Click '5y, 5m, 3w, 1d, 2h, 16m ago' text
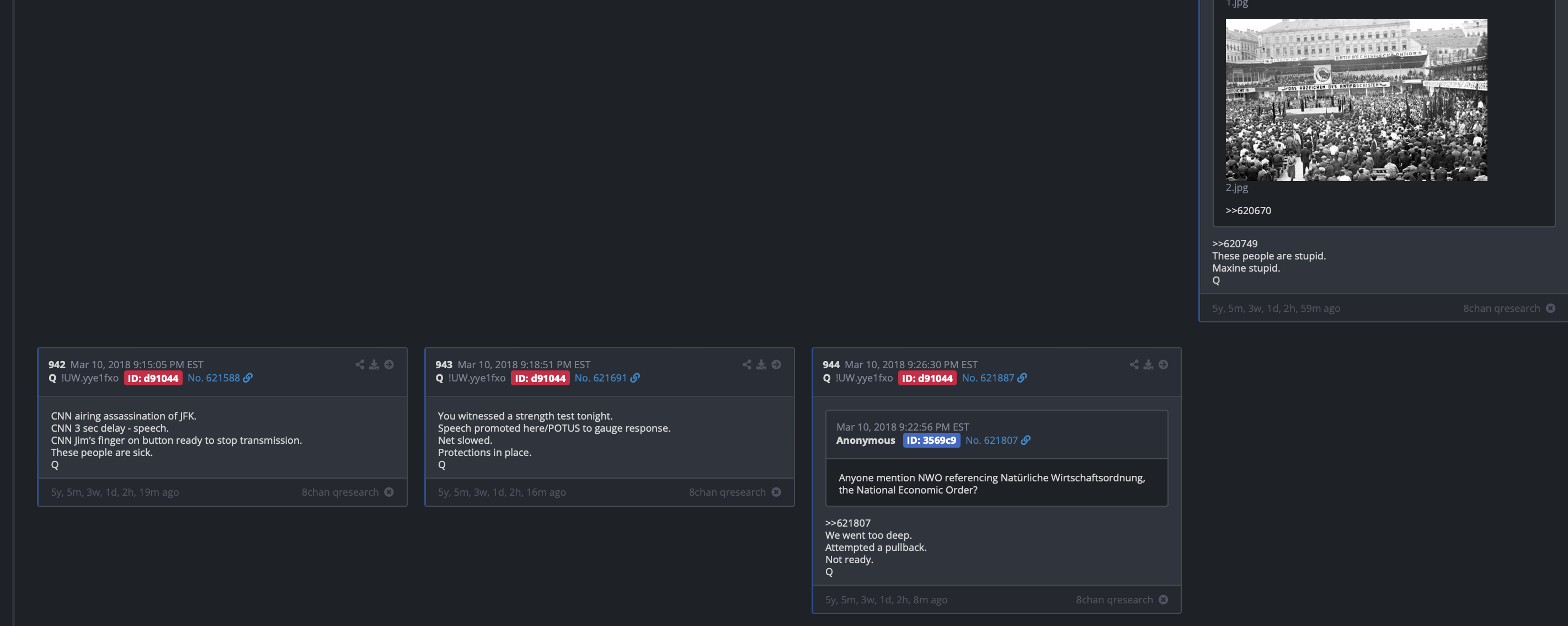This screenshot has width=1568, height=626. (x=502, y=492)
